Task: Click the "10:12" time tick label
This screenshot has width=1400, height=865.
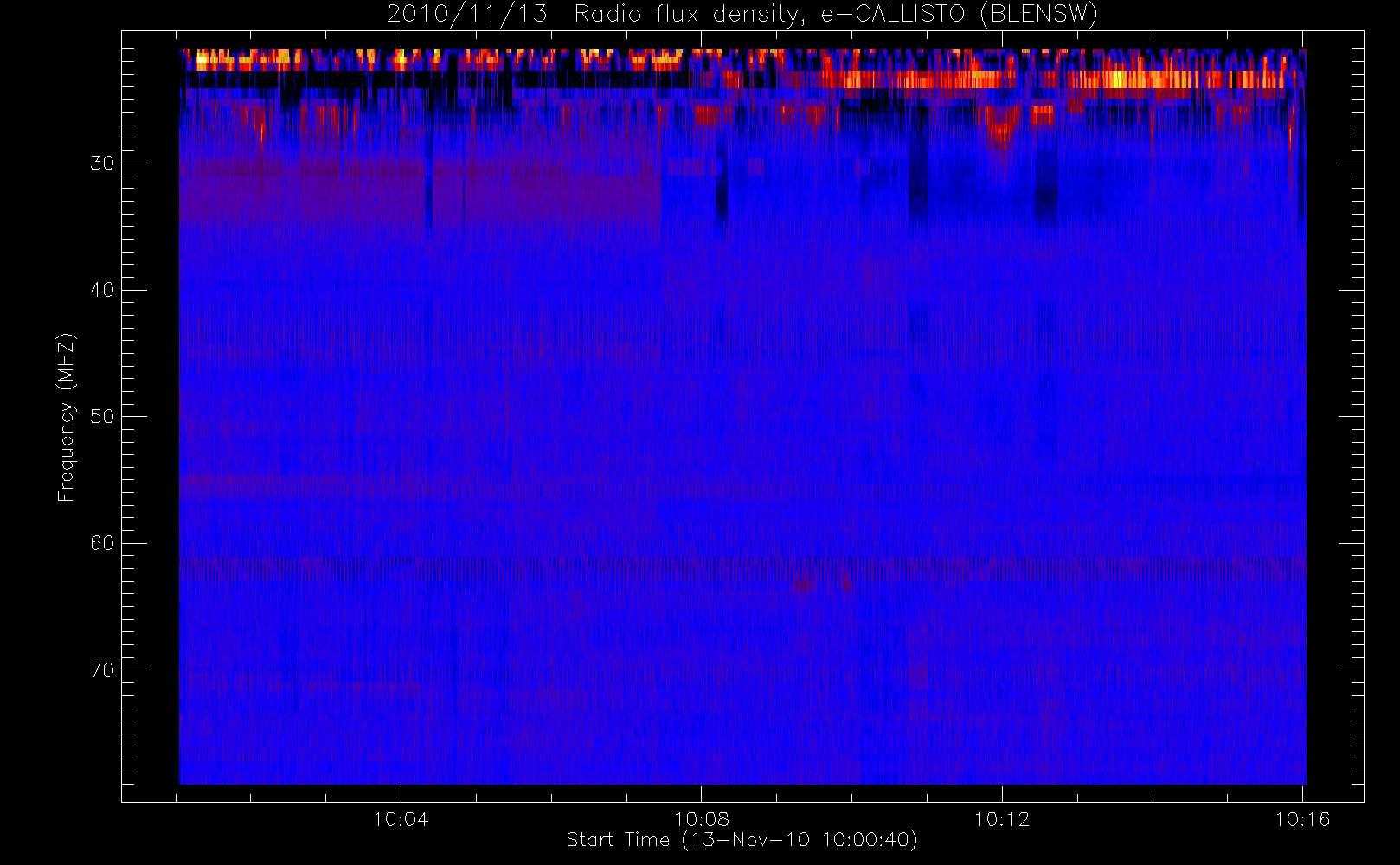Action: 1002,819
